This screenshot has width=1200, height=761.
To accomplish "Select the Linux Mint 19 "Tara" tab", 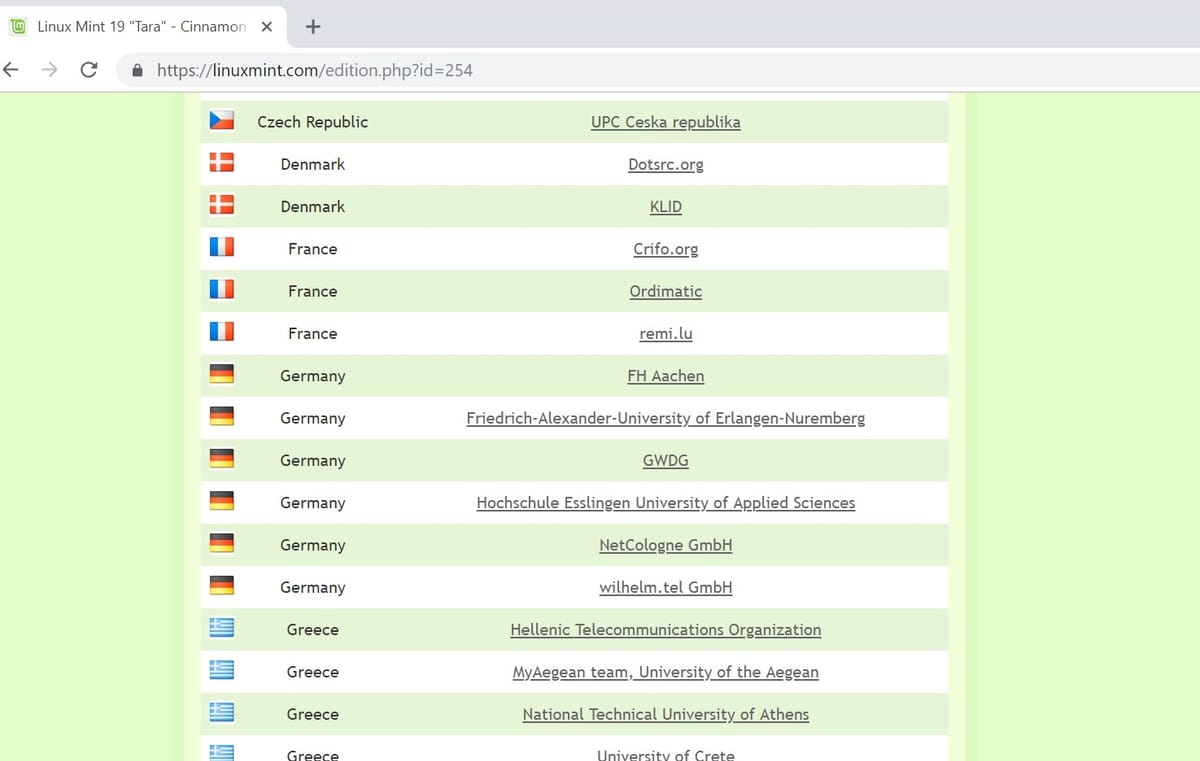I will tap(144, 26).
